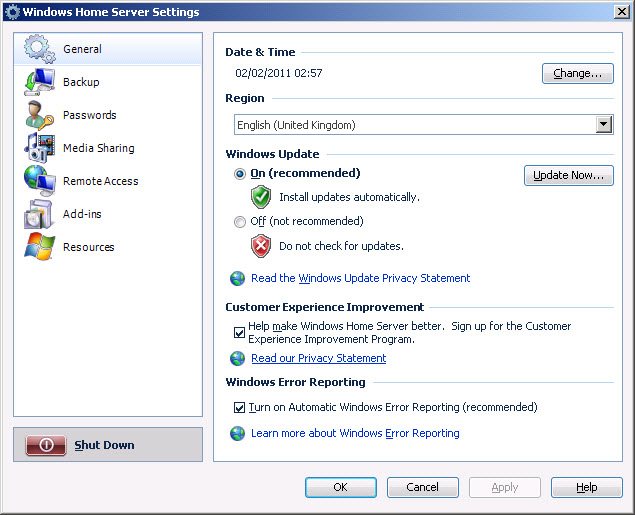Select the Windows Update On radio button
Viewport: 635px width, 515px height.
[239, 174]
